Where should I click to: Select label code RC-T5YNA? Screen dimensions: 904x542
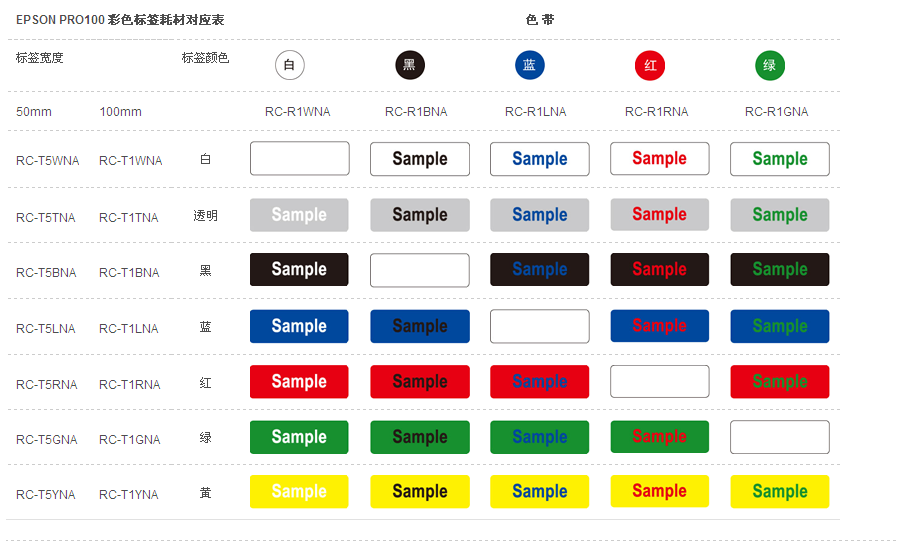click(47, 495)
